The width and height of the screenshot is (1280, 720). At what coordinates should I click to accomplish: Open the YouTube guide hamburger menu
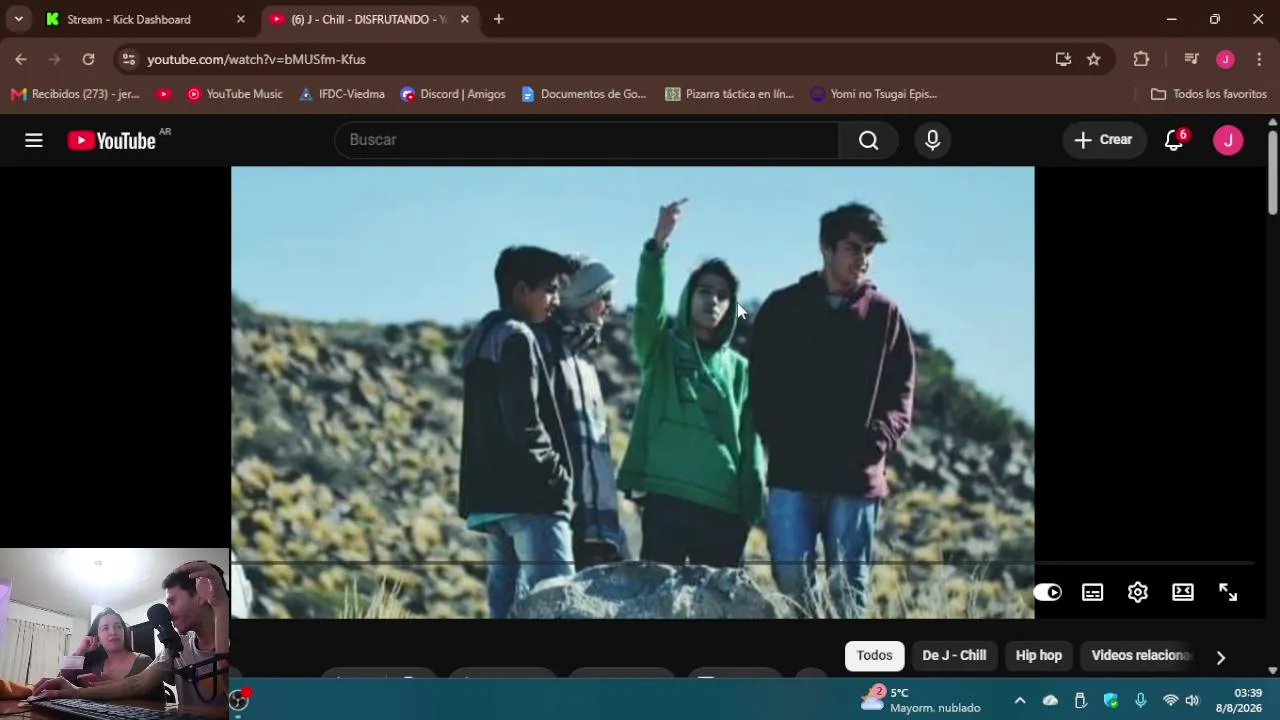click(x=34, y=140)
